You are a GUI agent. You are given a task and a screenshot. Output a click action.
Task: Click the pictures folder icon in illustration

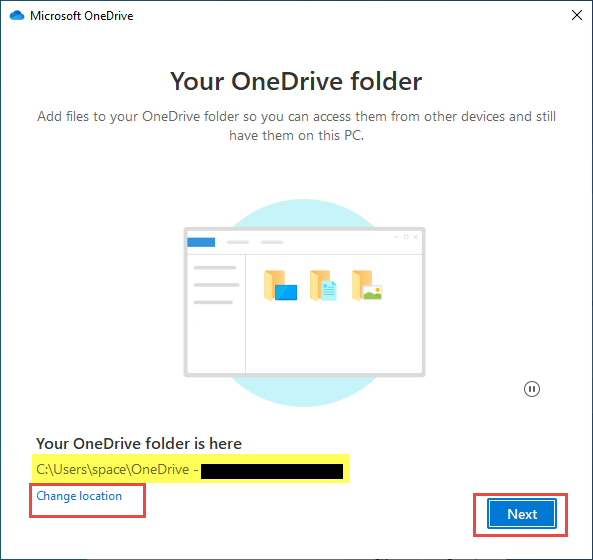tap(367, 286)
